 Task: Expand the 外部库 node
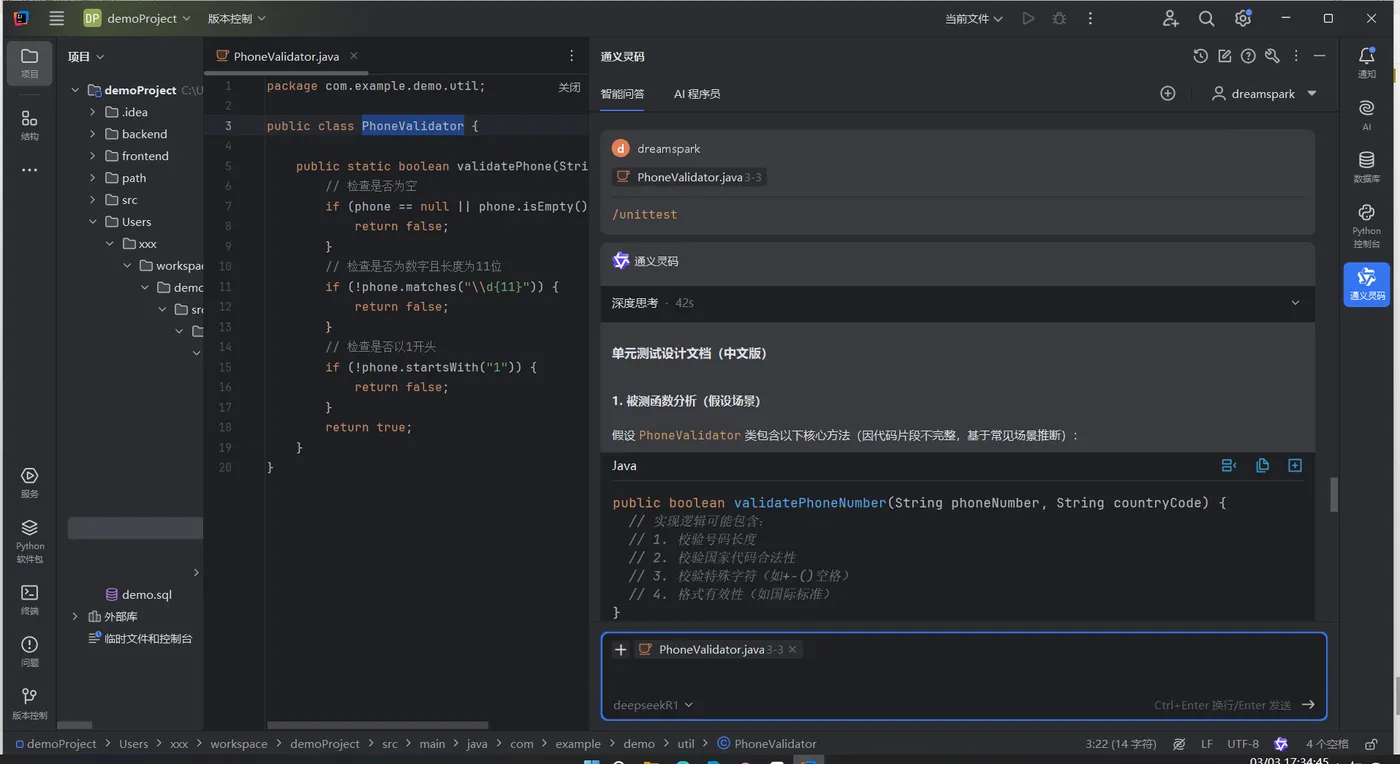pos(75,617)
